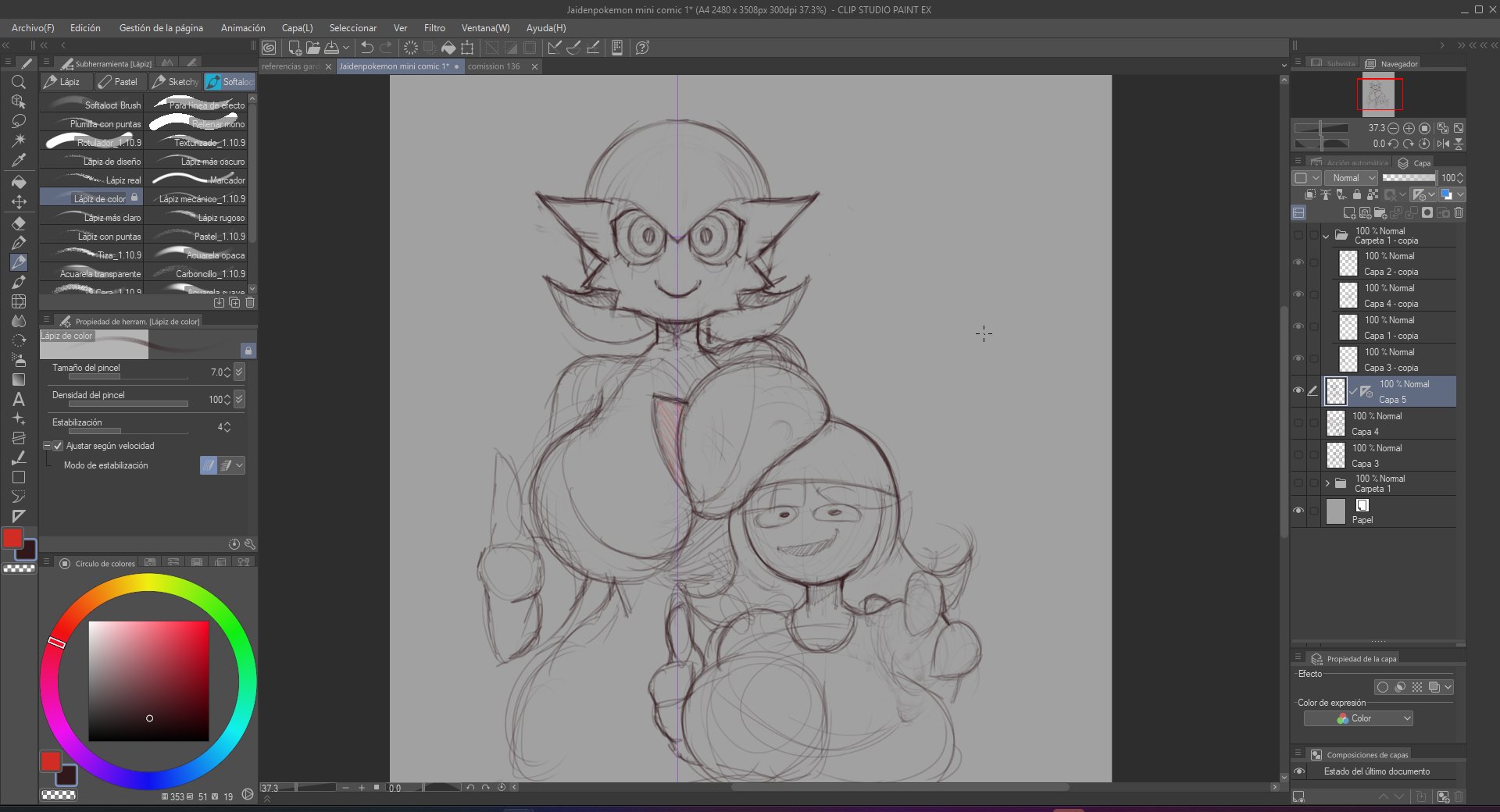
Task: Click the Fill icon in command bar
Action: (448, 48)
